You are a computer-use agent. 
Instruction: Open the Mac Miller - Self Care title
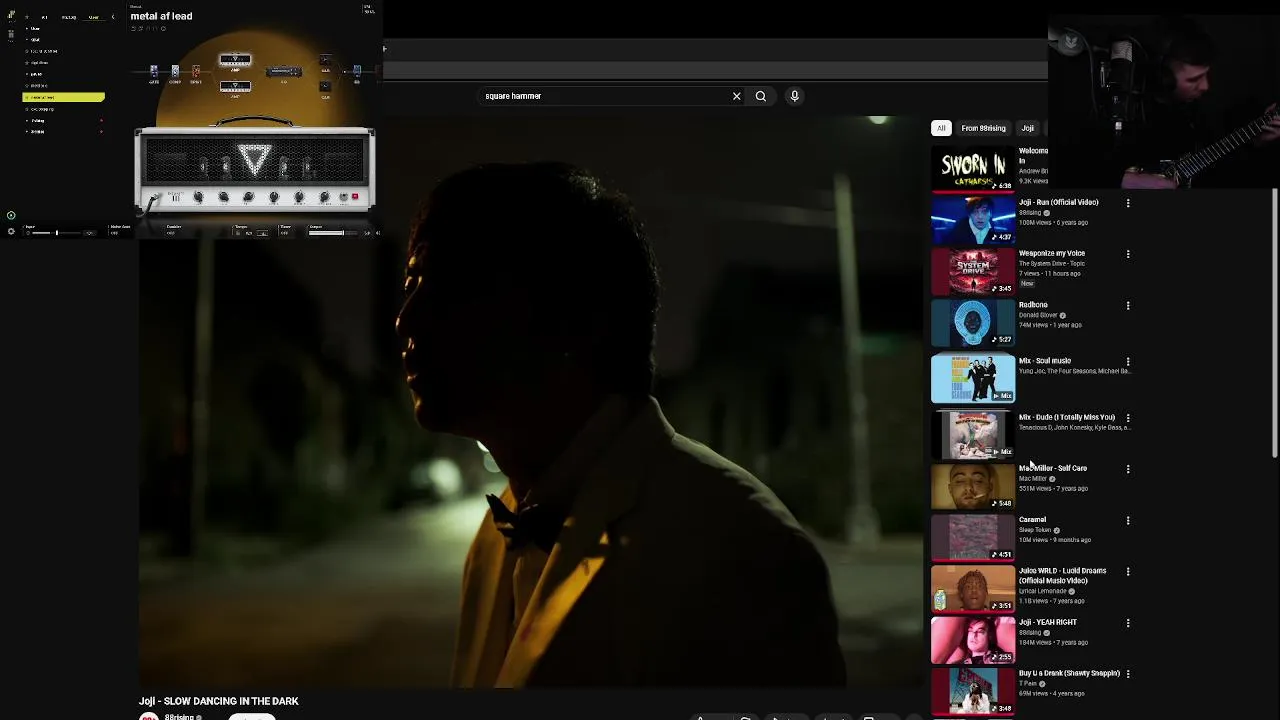pos(1053,468)
